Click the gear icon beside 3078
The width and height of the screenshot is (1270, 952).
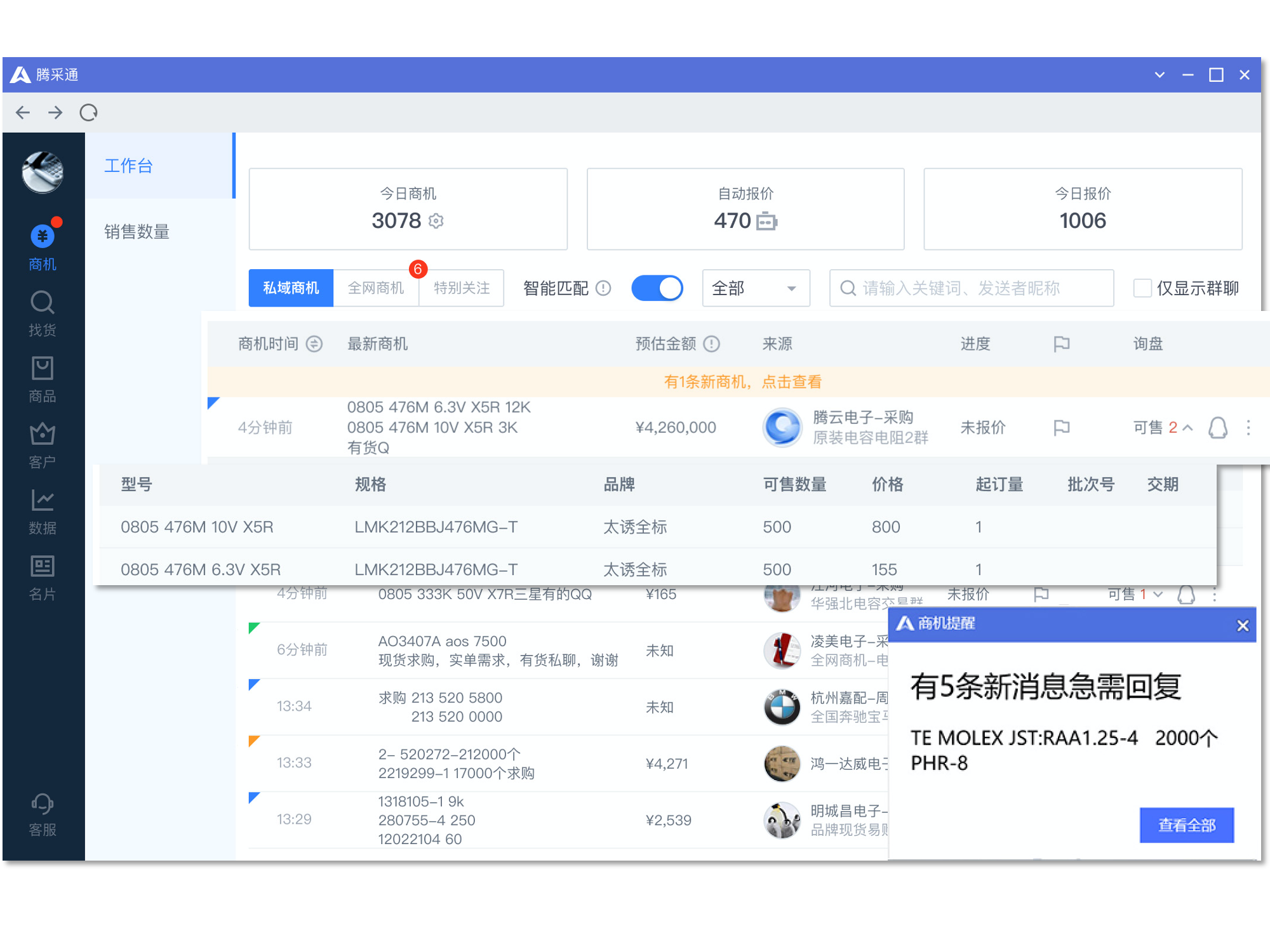tap(436, 221)
